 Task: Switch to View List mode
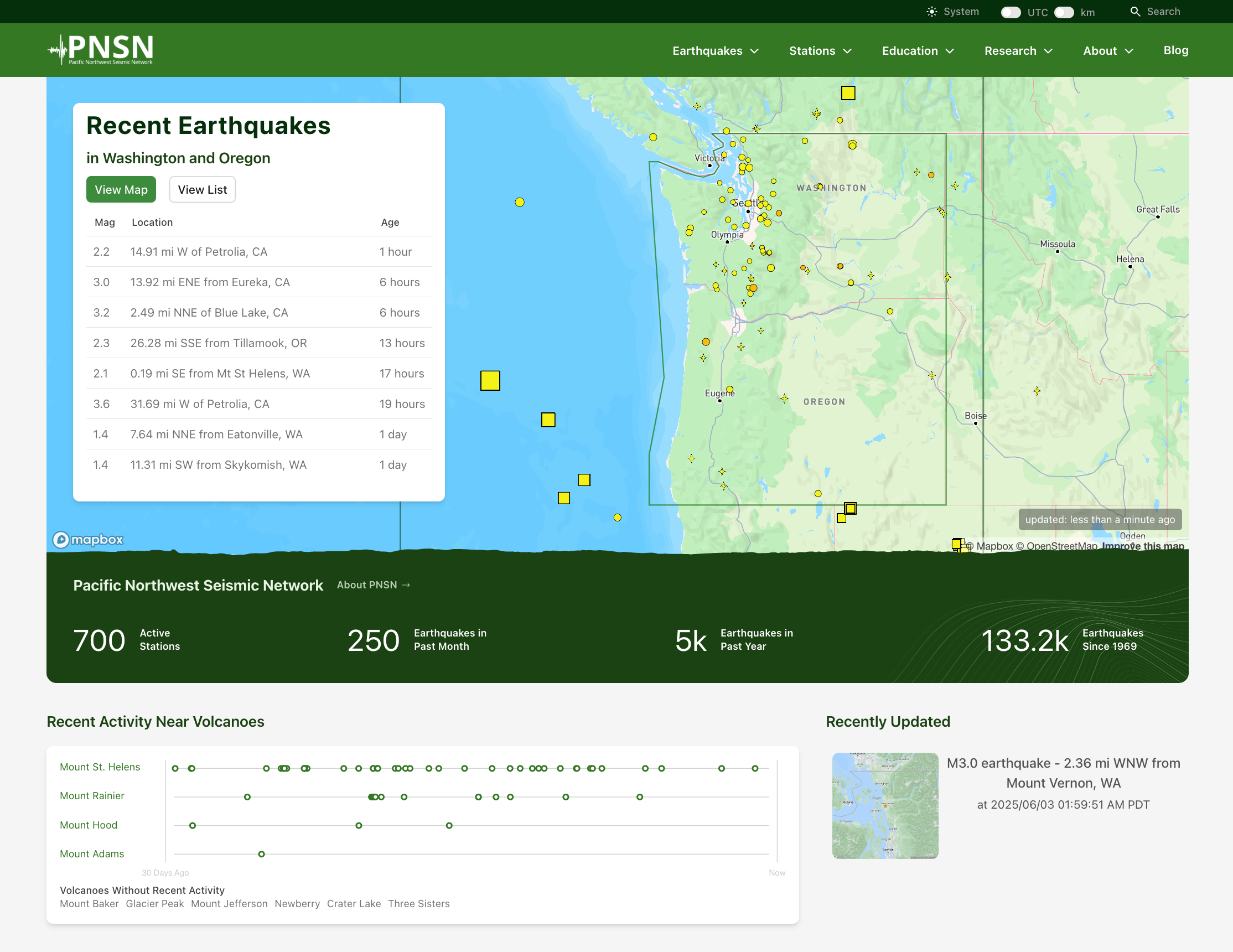click(x=202, y=190)
